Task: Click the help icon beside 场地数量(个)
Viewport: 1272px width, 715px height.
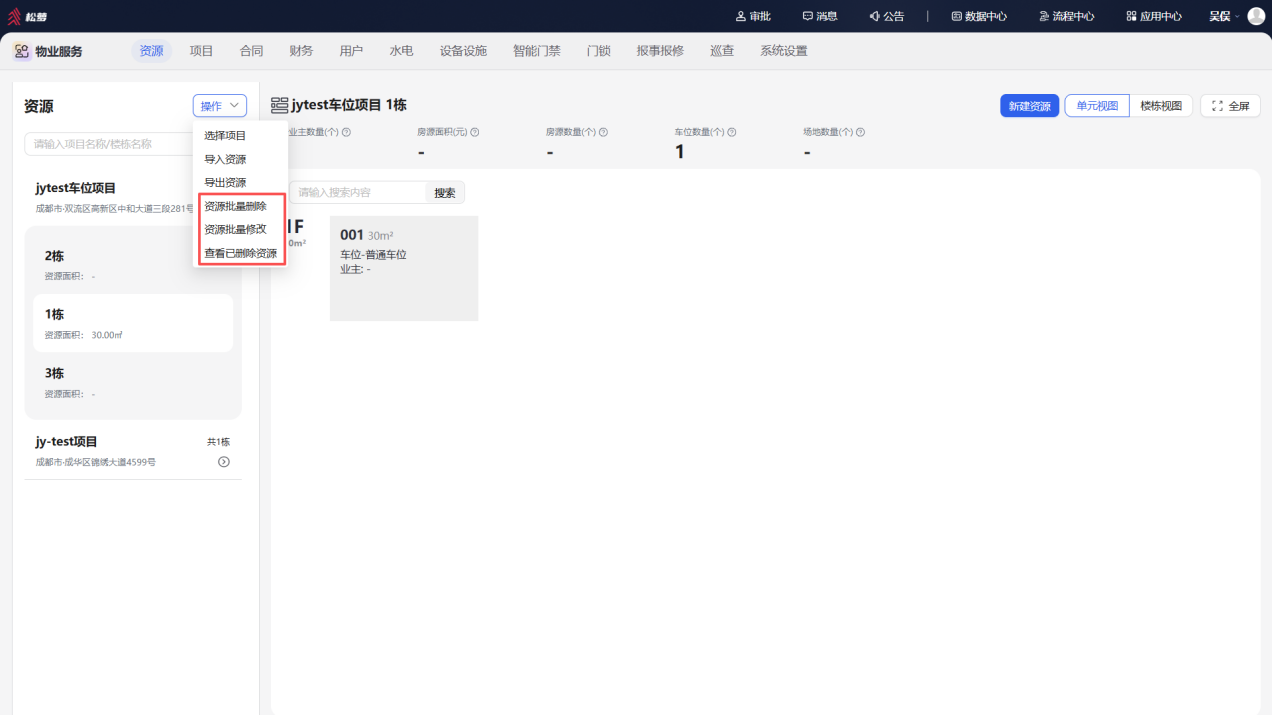Action: click(860, 132)
